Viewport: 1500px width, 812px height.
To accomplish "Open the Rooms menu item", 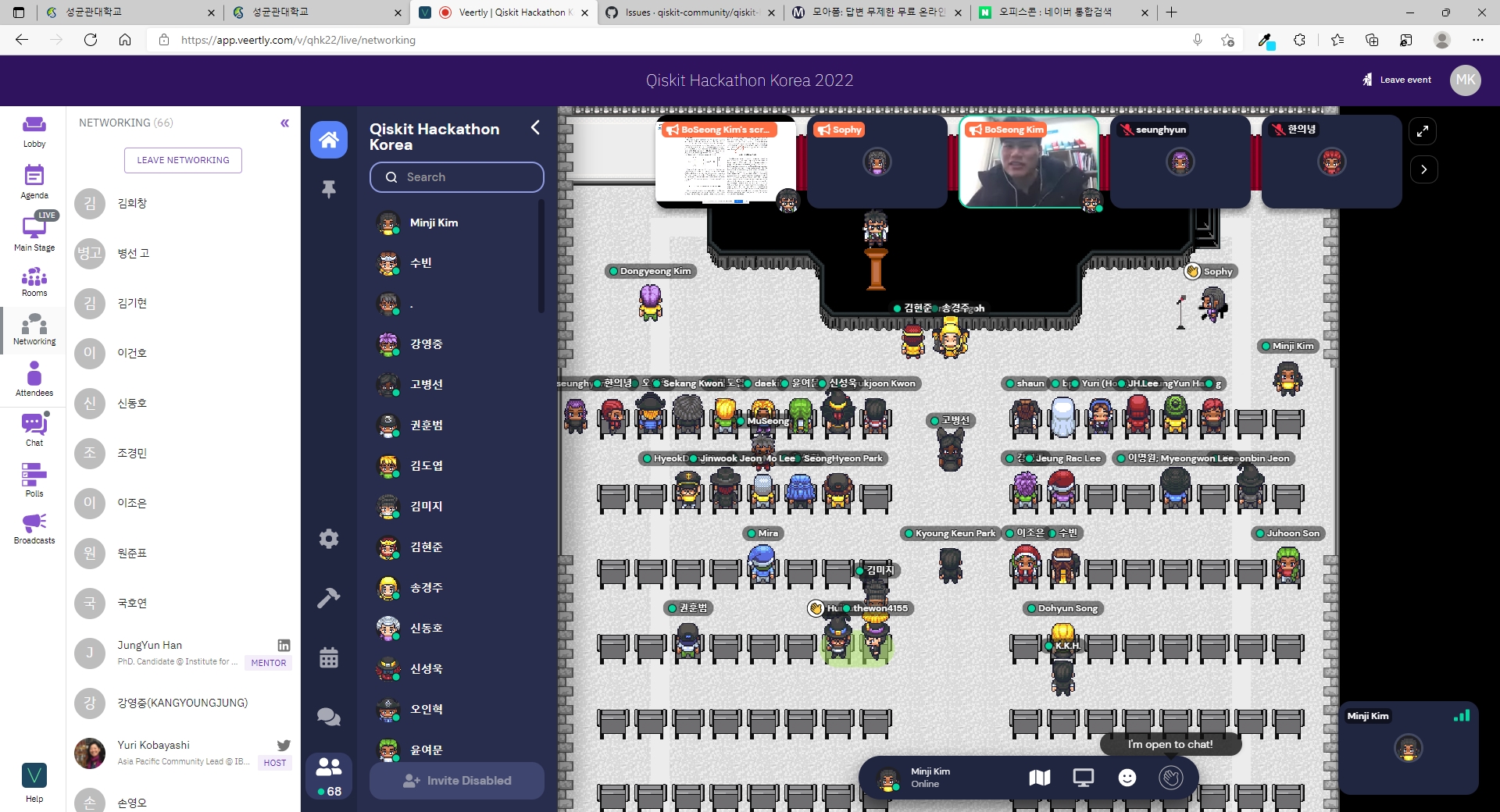I will pyautogui.click(x=34, y=282).
